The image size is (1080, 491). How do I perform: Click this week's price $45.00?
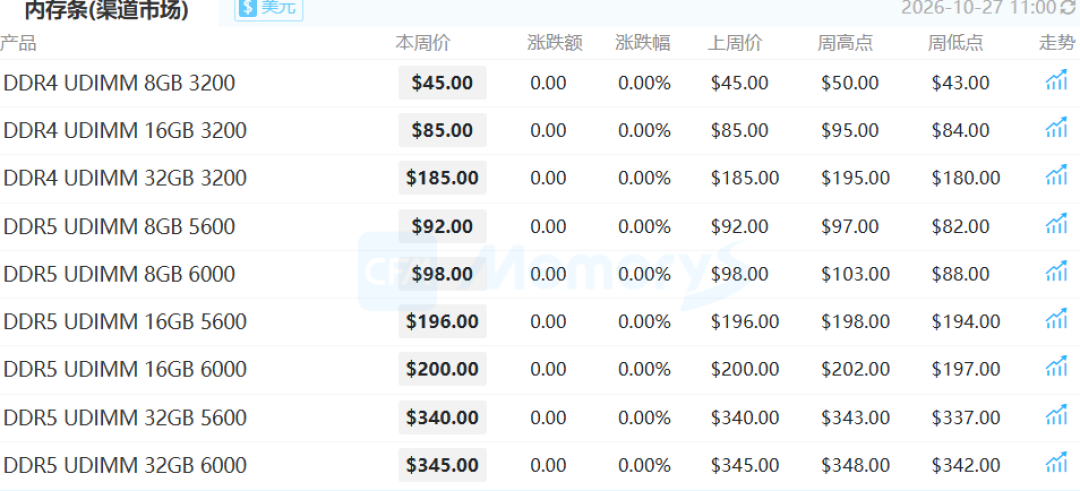click(442, 83)
